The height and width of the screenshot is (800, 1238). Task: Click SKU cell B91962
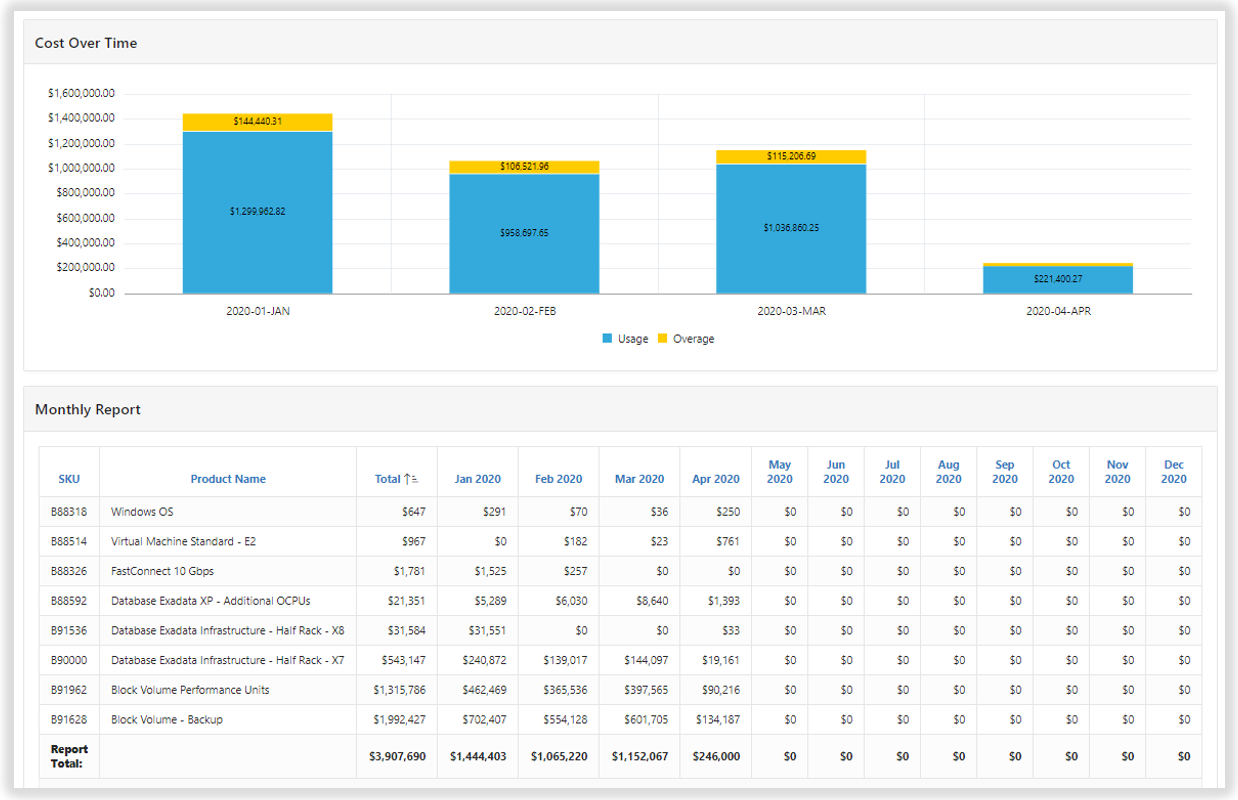(69, 690)
